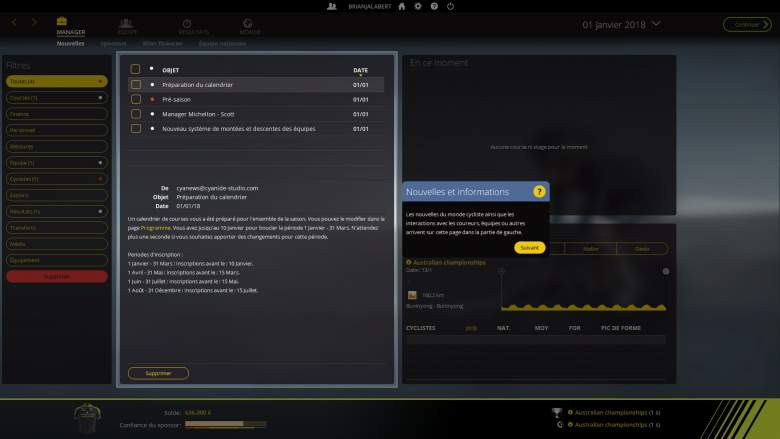Viewport: 780px width, 439px height.
Task: Switch to the Equipe nationale sub-tab
Action: pos(222,44)
